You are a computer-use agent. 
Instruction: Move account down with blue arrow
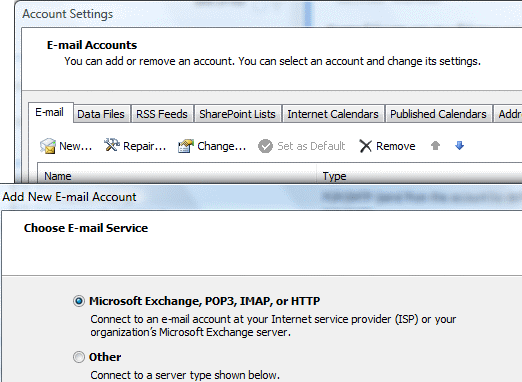point(459,145)
